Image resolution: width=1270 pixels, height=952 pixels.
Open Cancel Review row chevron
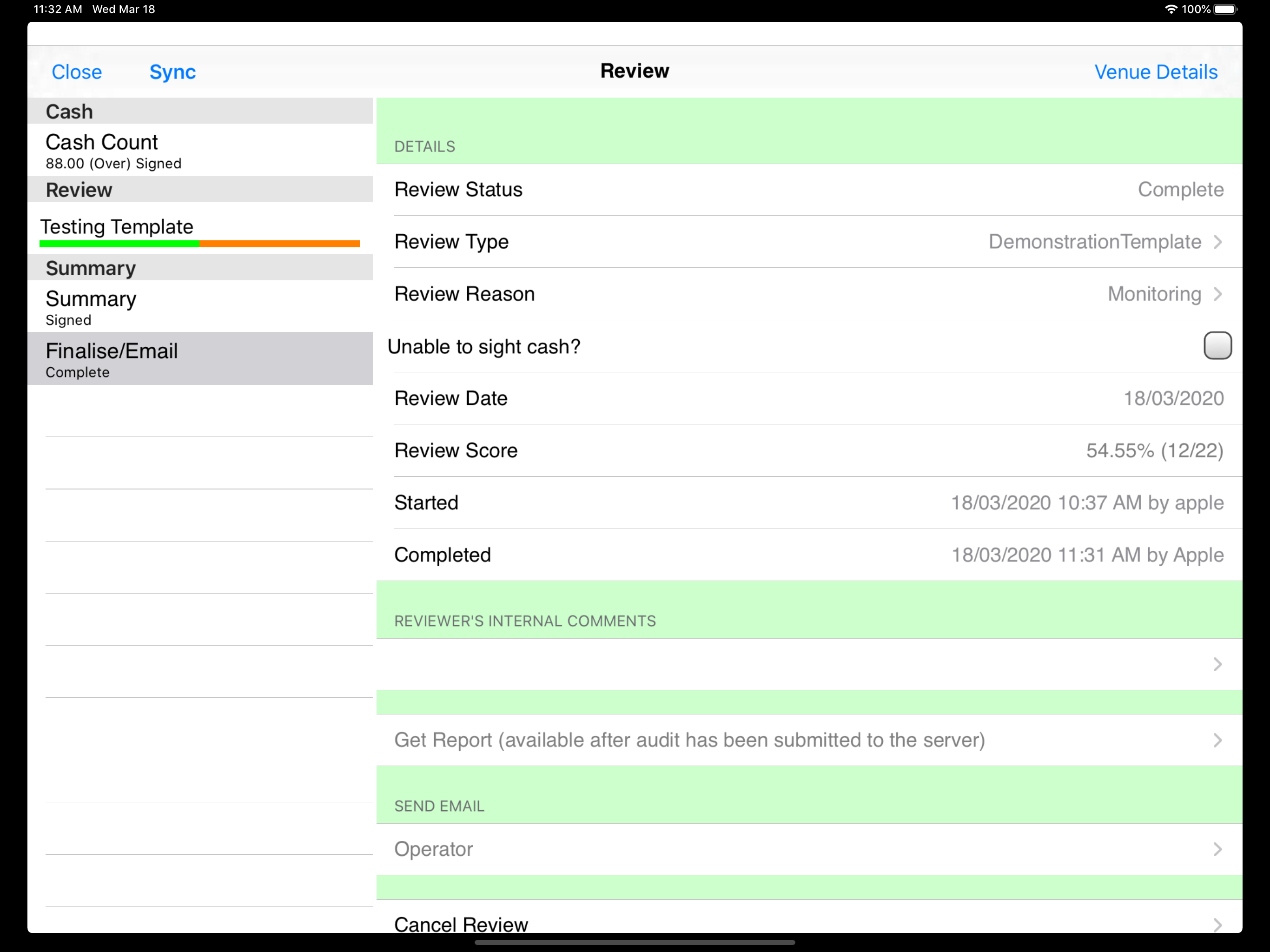click(1218, 925)
